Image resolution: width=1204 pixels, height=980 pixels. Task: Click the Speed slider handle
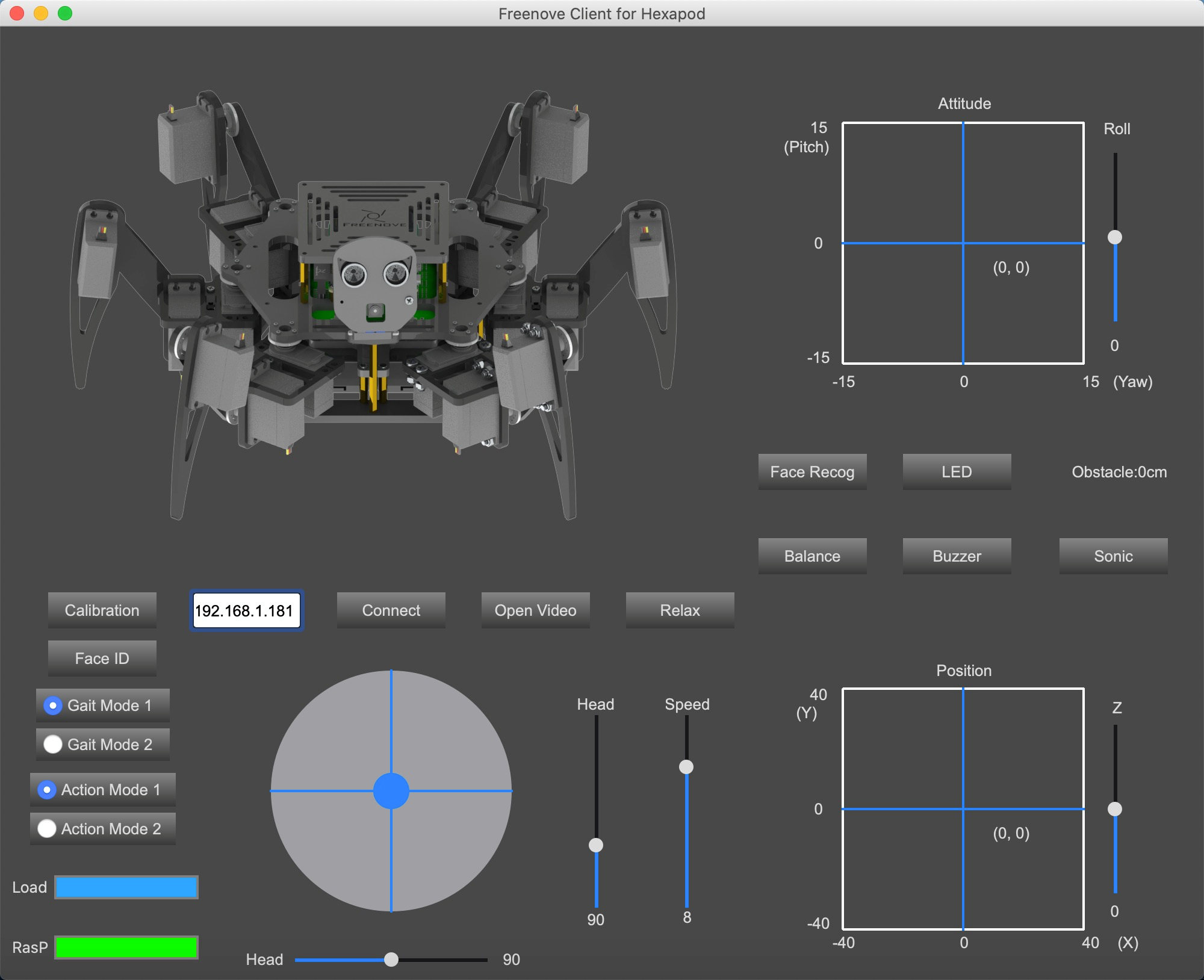tap(686, 767)
